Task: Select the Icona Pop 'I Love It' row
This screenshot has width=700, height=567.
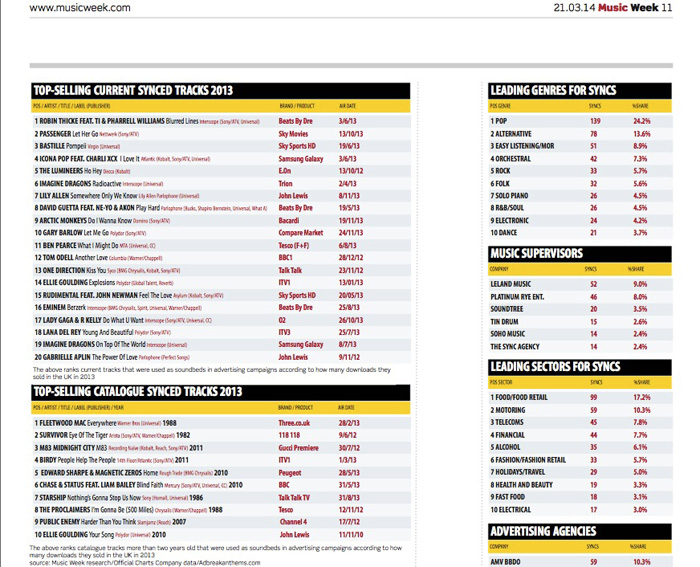Action: point(221,158)
